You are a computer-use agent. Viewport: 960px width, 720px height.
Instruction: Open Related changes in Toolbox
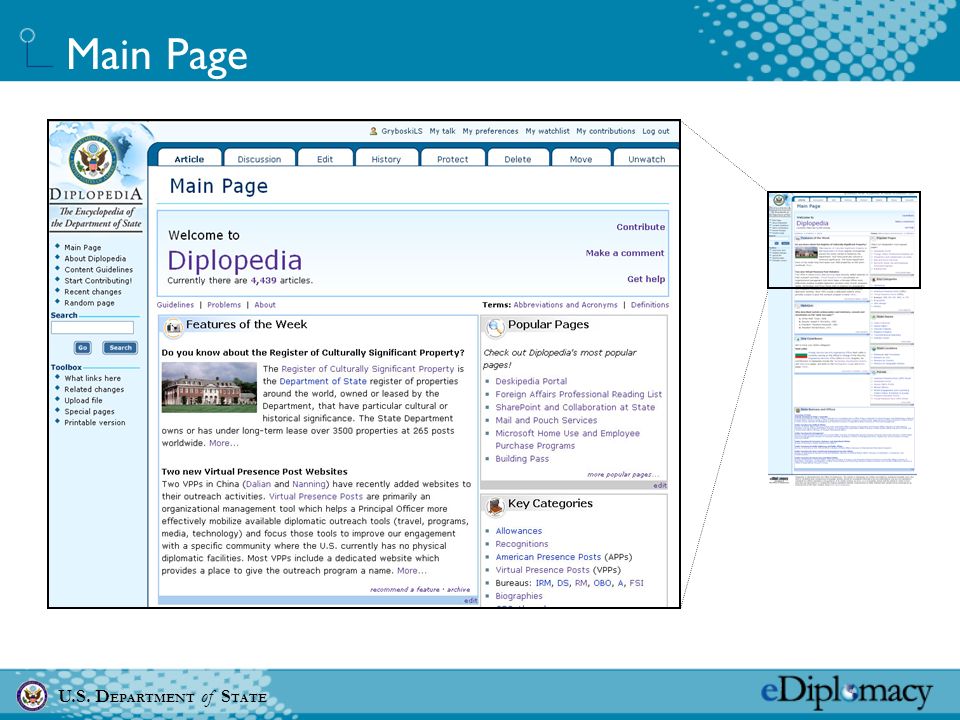(x=94, y=389)
